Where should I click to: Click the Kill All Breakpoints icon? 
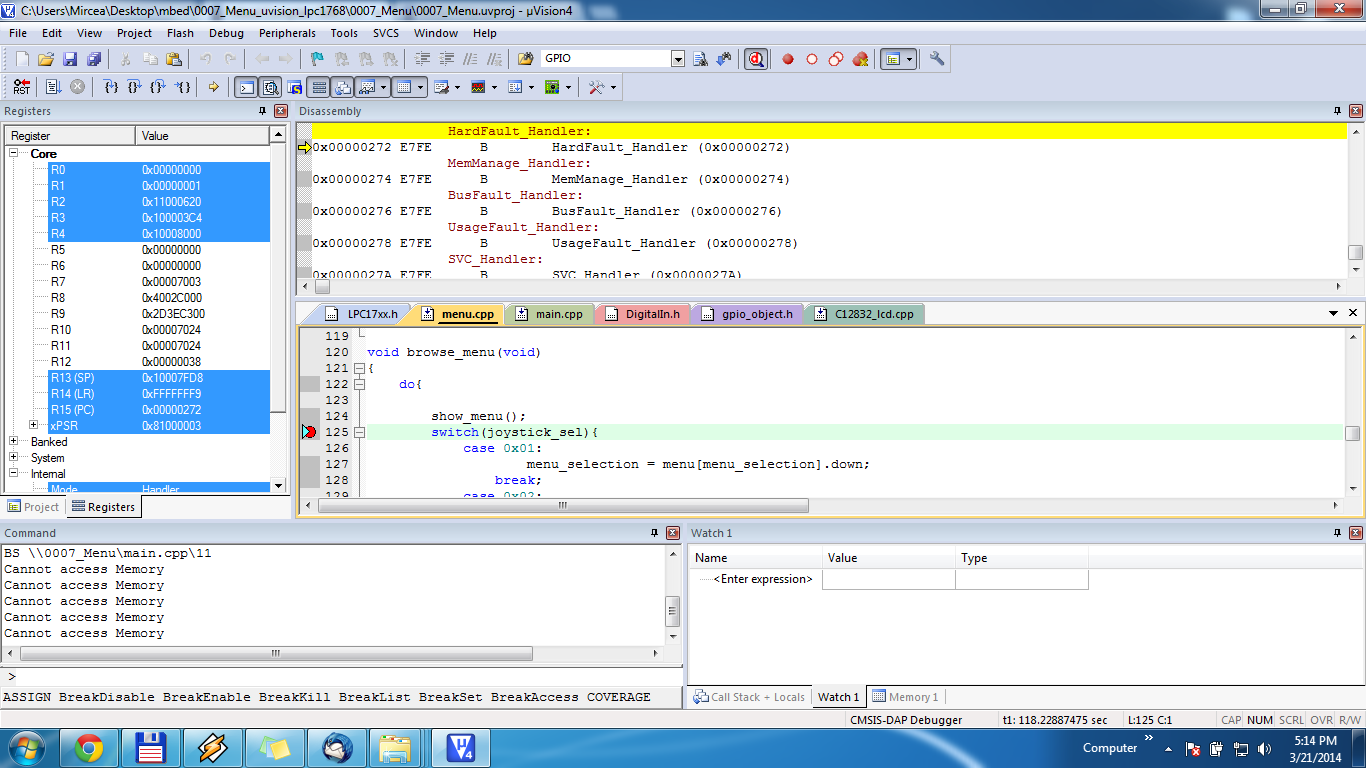(x=859, y=59)
